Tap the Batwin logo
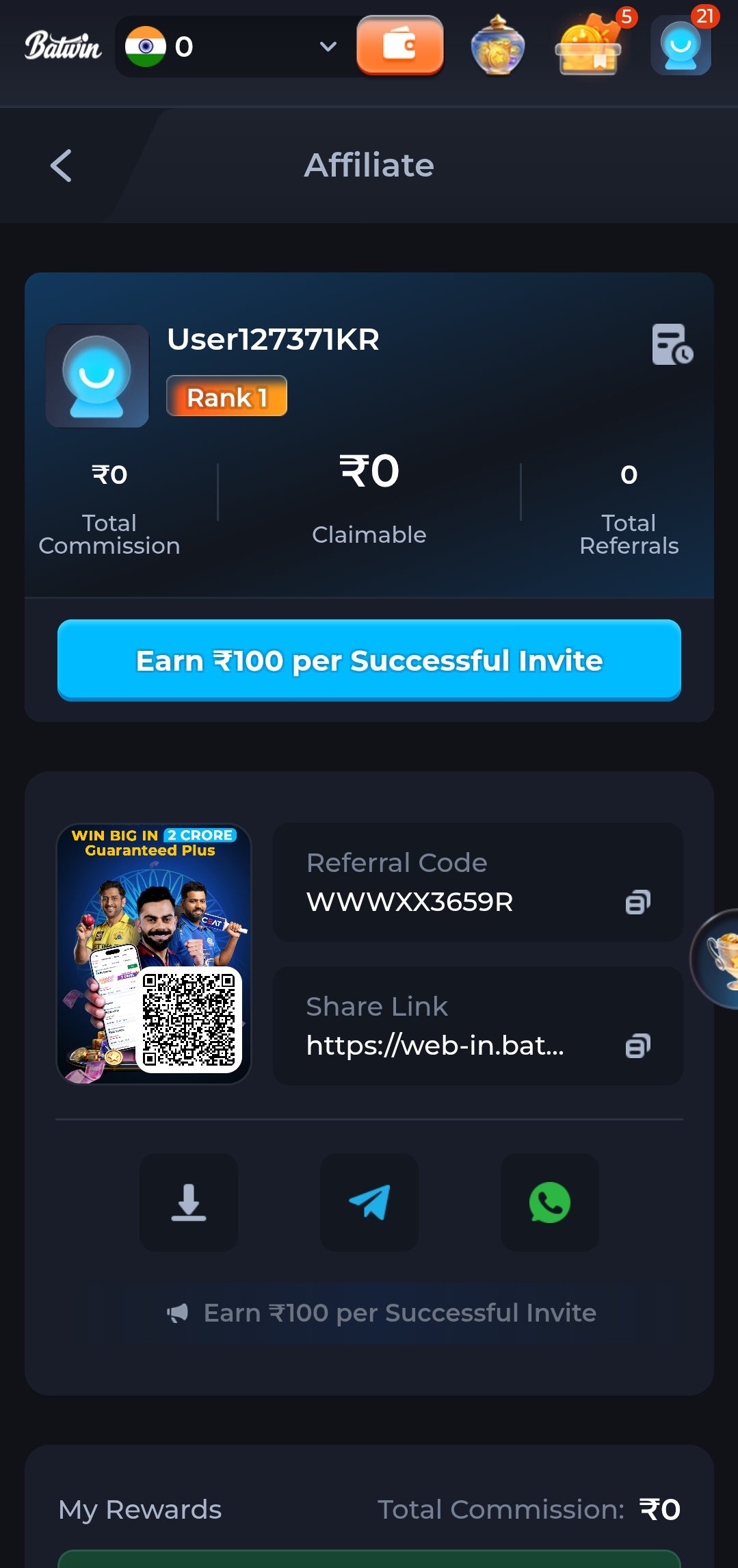The height and width of the screenshot is (1568, 738). [x=63, y=46]
